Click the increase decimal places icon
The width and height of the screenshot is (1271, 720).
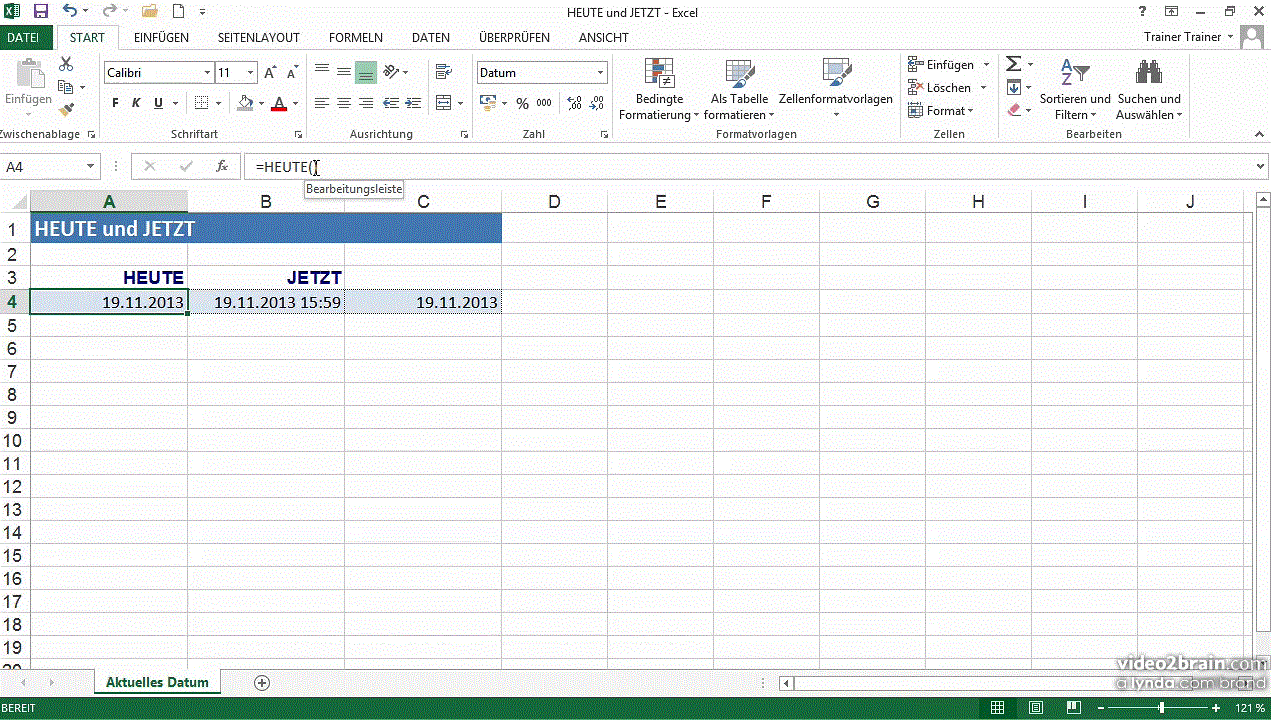click(x=575, y=103)
